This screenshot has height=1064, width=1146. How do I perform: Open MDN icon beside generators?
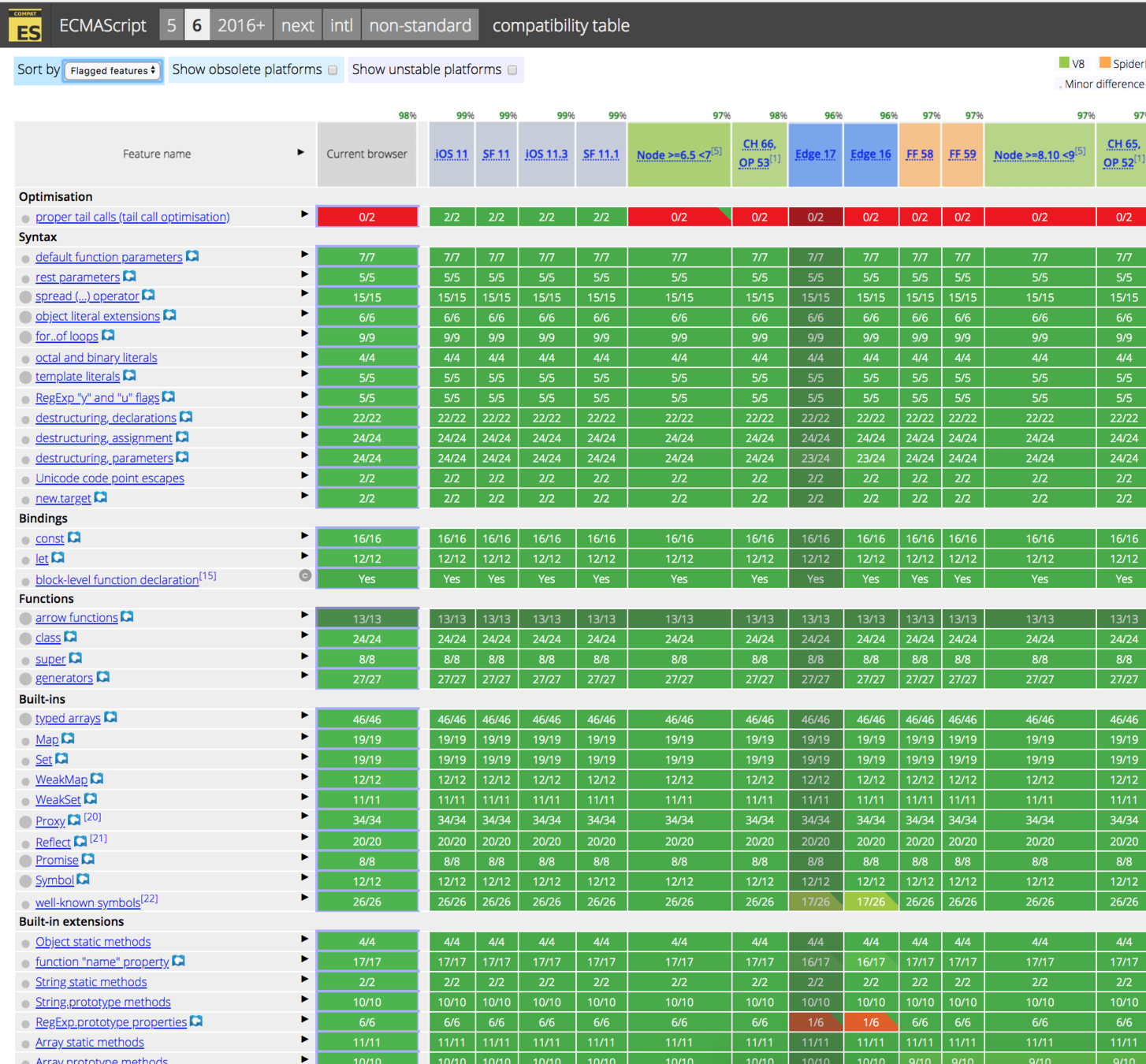point(103,676)
